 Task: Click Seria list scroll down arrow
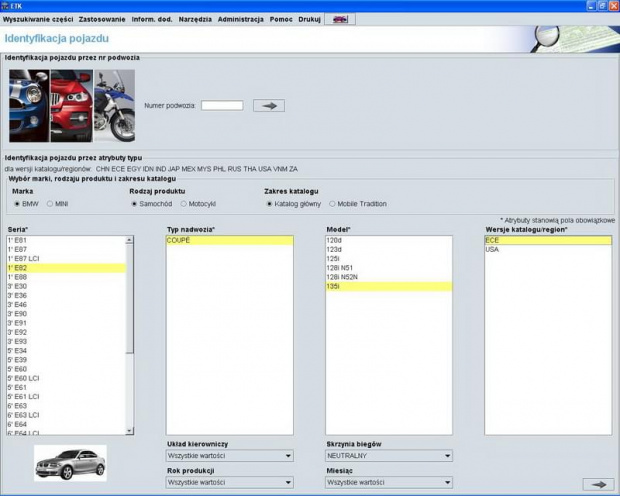click(x=129, y=431)
